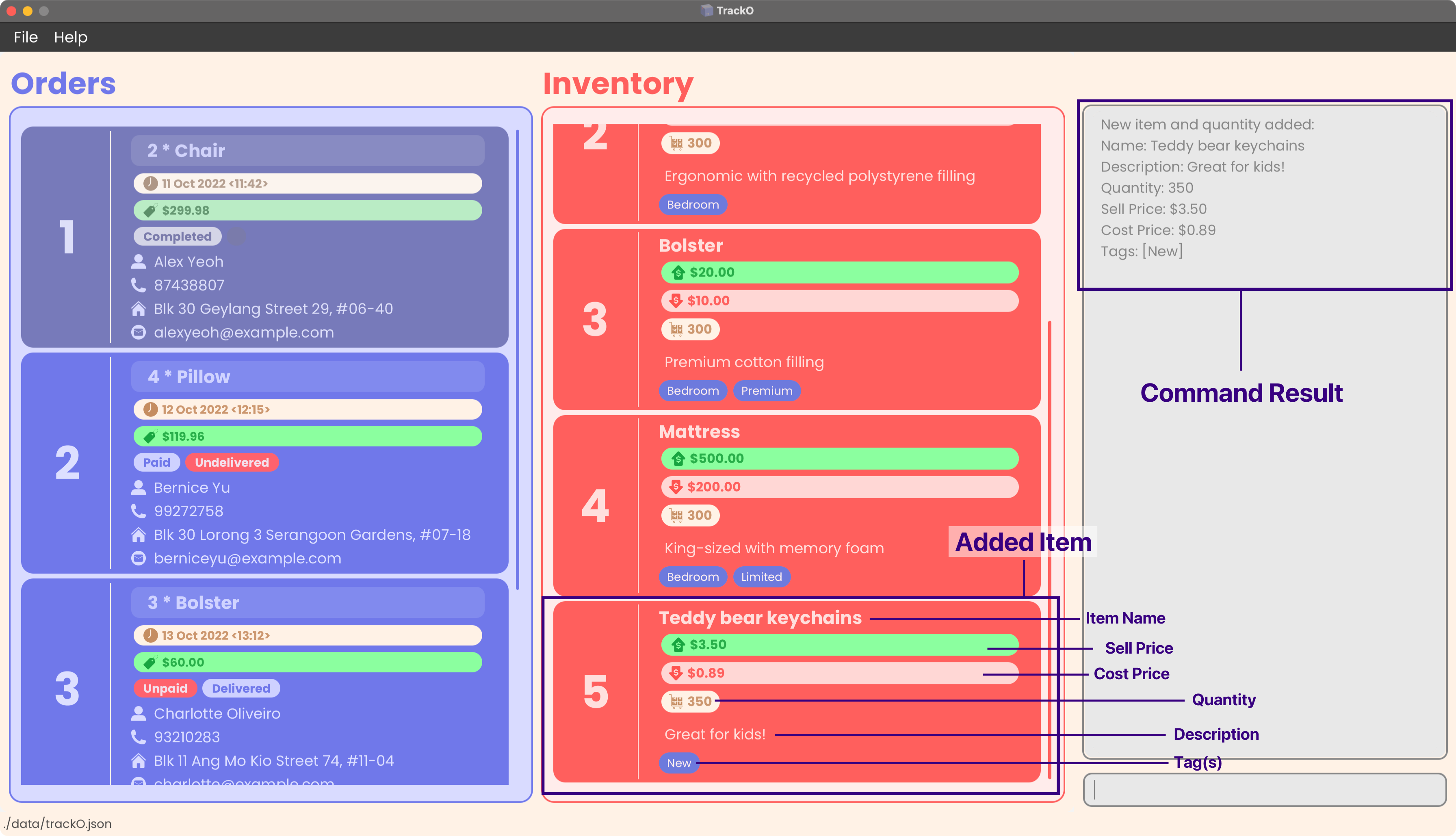Click the './data/trackO.json' status bar path
Image resolution: width=1456 pixels, height=836 pixels.
click(57, 823)
